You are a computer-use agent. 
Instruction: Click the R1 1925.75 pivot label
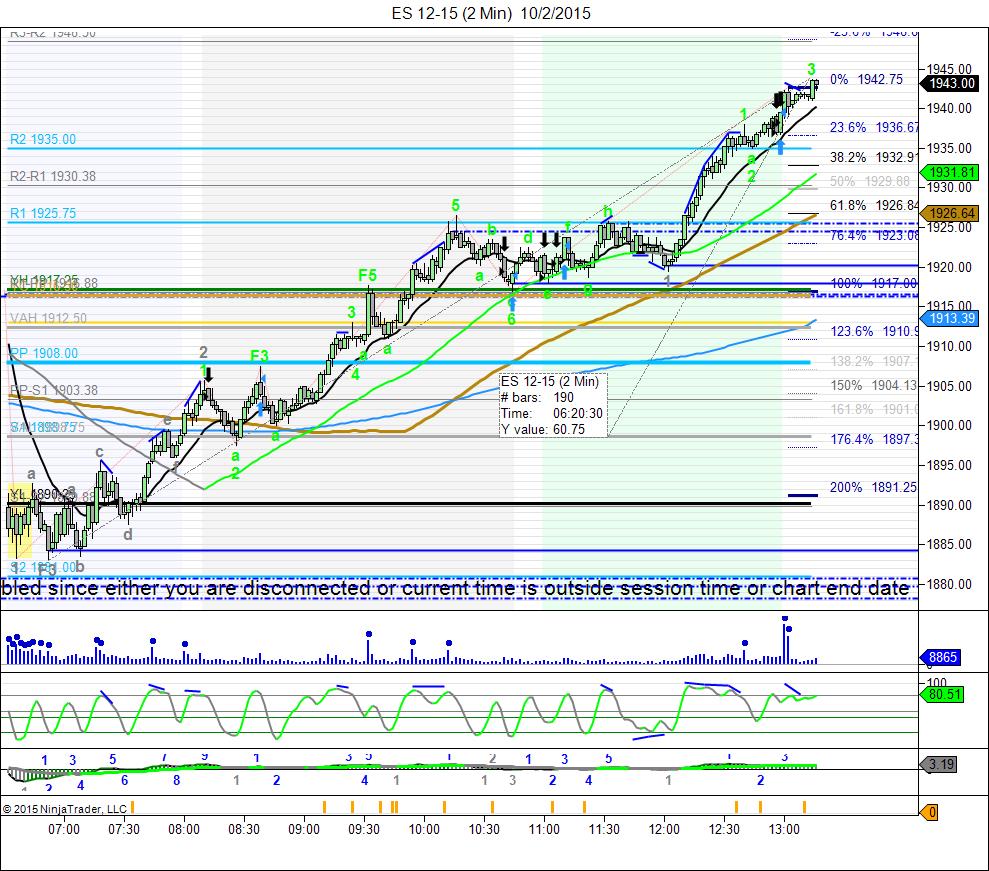(x=43, y=213)
